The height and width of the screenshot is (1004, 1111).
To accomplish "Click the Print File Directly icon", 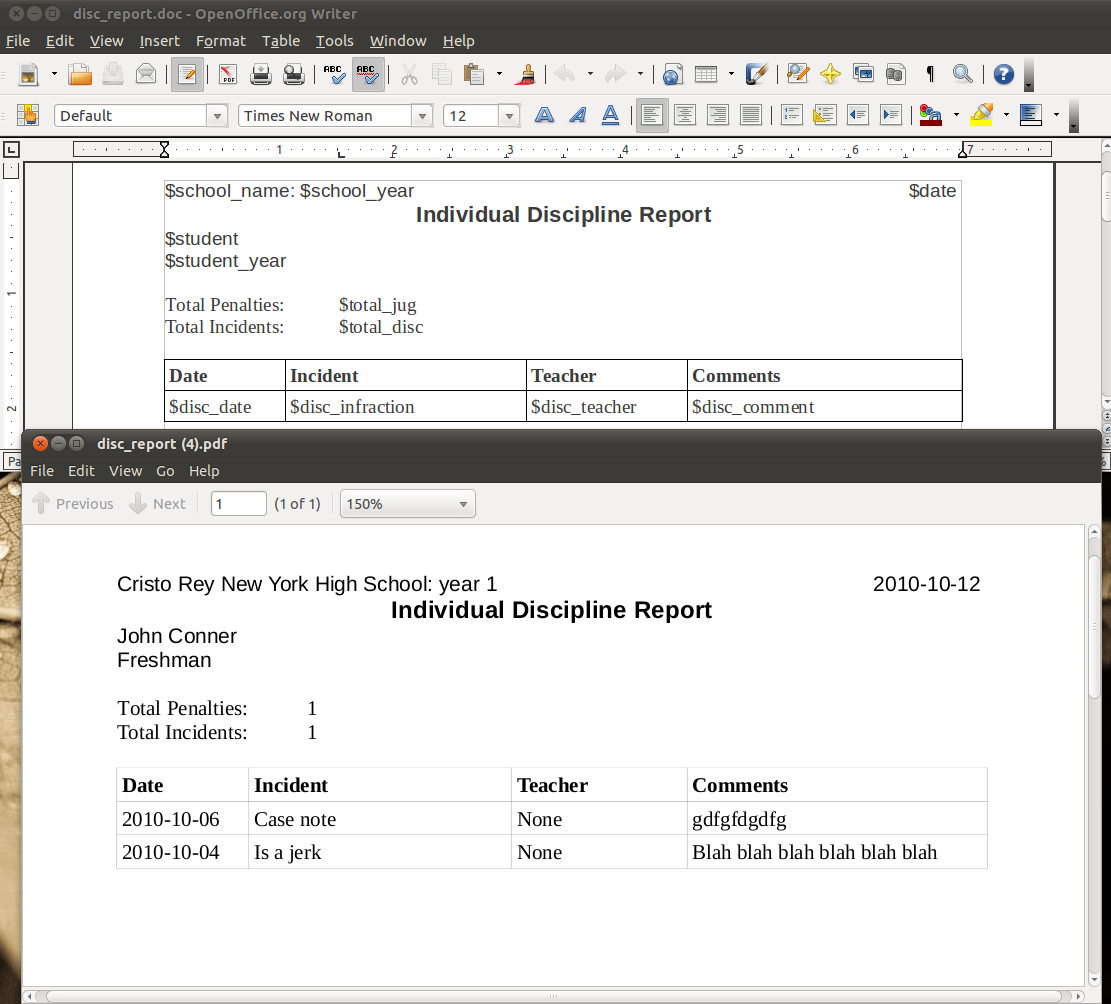I will (x=260, y=74).
